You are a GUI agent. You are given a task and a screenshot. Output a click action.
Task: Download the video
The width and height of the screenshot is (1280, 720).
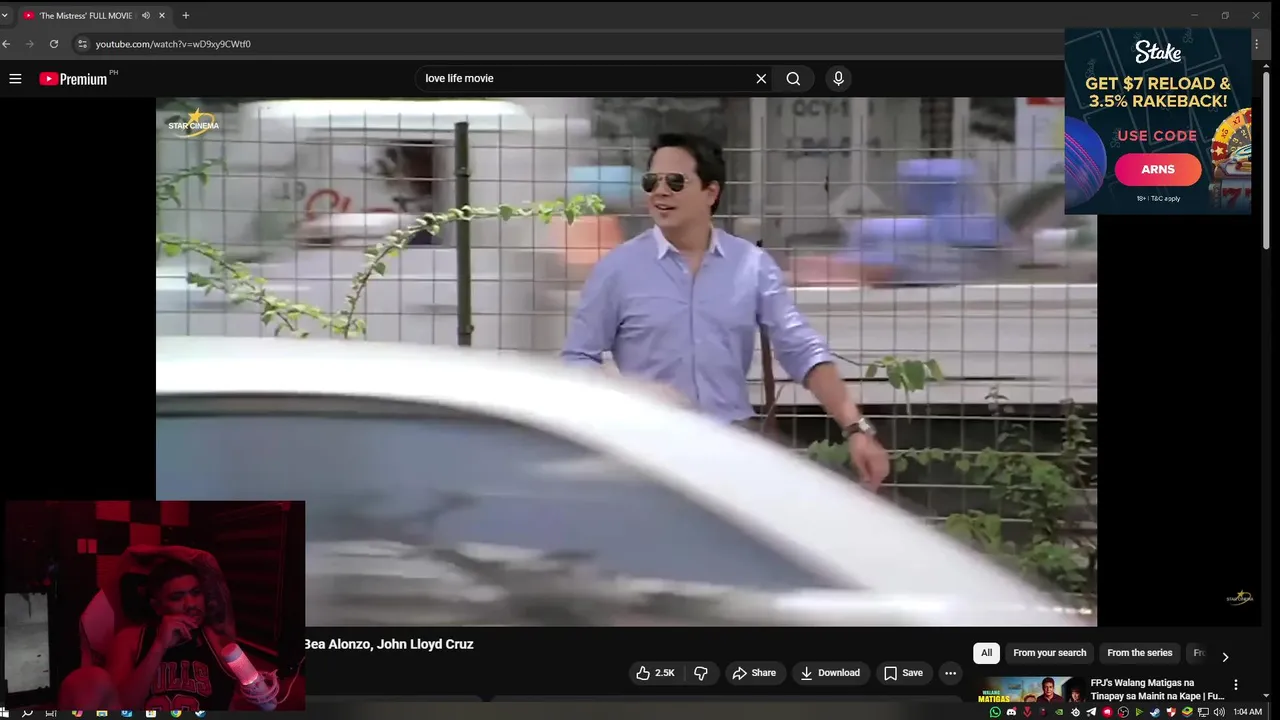[830, 673]
